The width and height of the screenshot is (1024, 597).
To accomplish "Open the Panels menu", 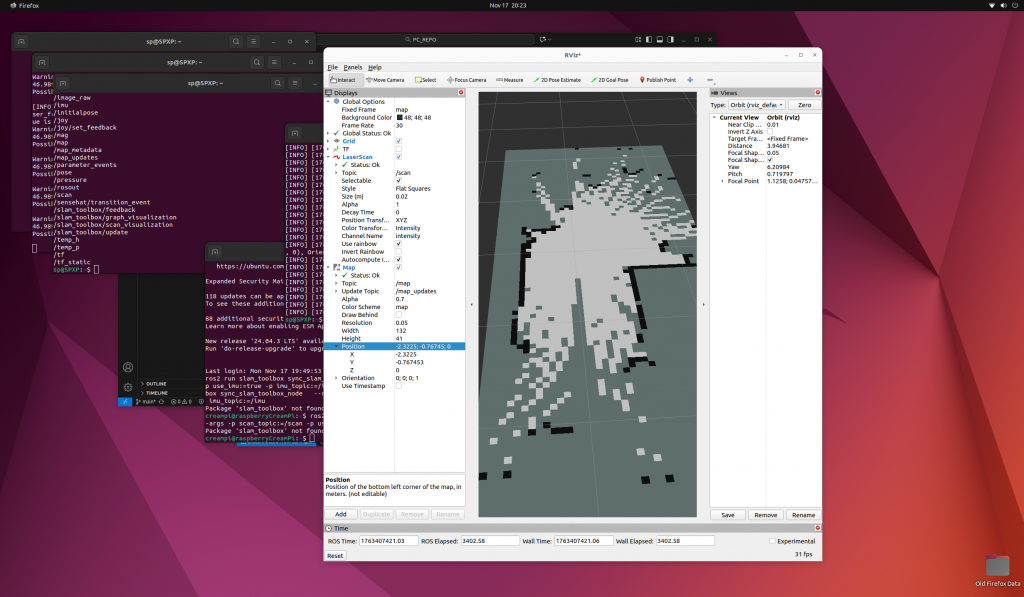I will coord(353,67).
